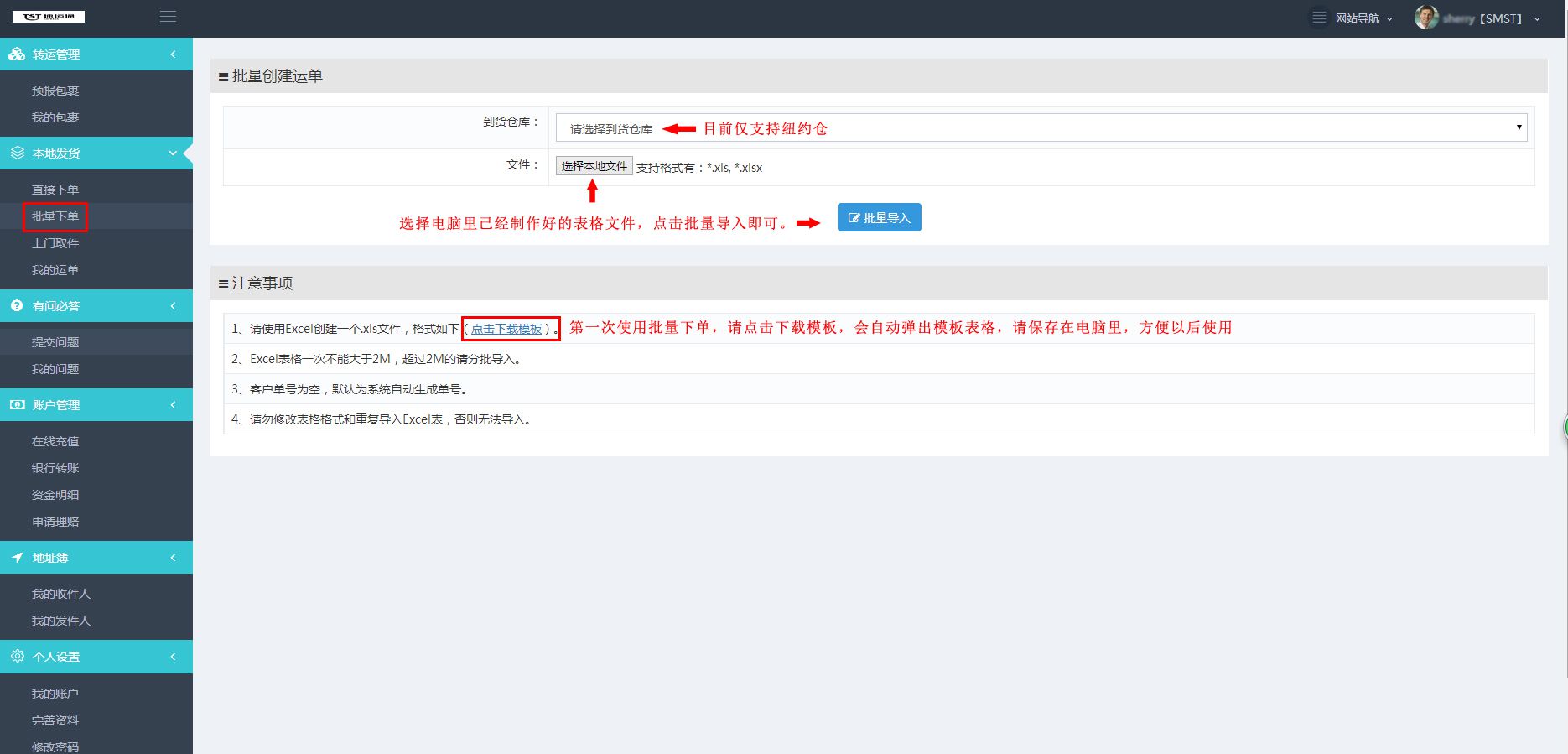
Task: Expand the 地址簿 section chevron
Action: [174, 558]
